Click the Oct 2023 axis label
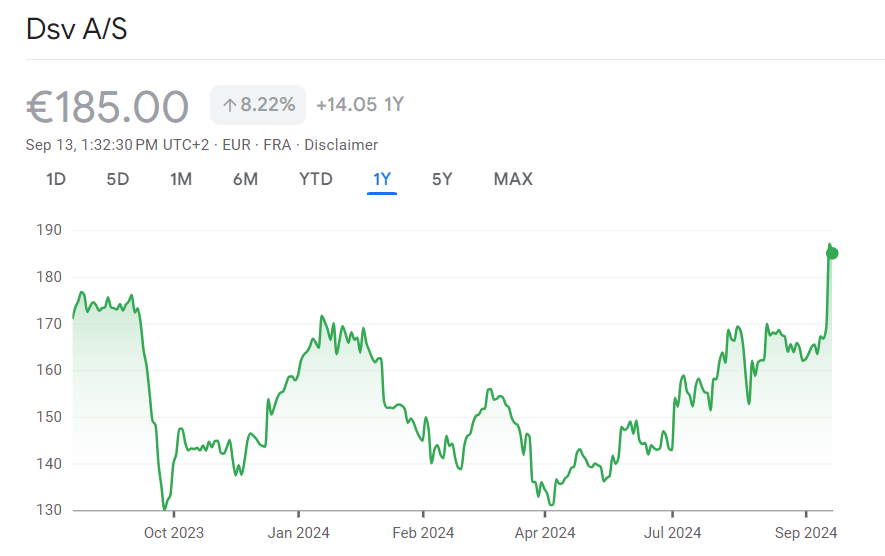The height and width of the screenshot is (556, 885). tap(174, 533)
